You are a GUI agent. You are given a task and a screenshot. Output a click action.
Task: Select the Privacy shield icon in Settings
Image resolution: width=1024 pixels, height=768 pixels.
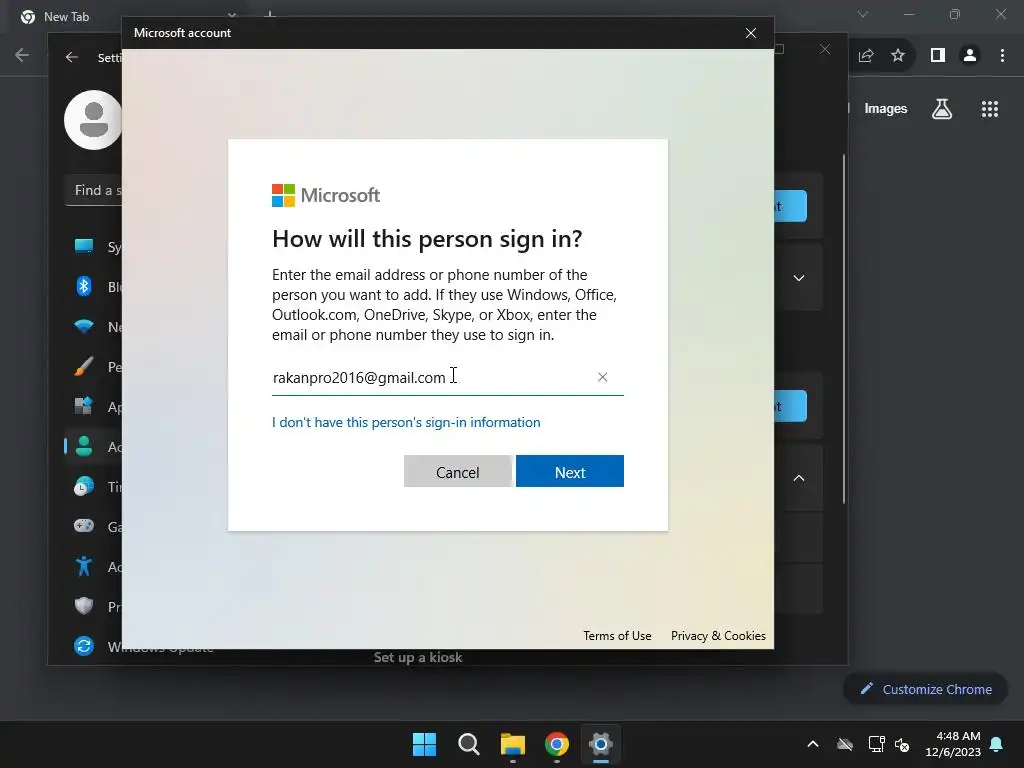click(x=84, y=605)
